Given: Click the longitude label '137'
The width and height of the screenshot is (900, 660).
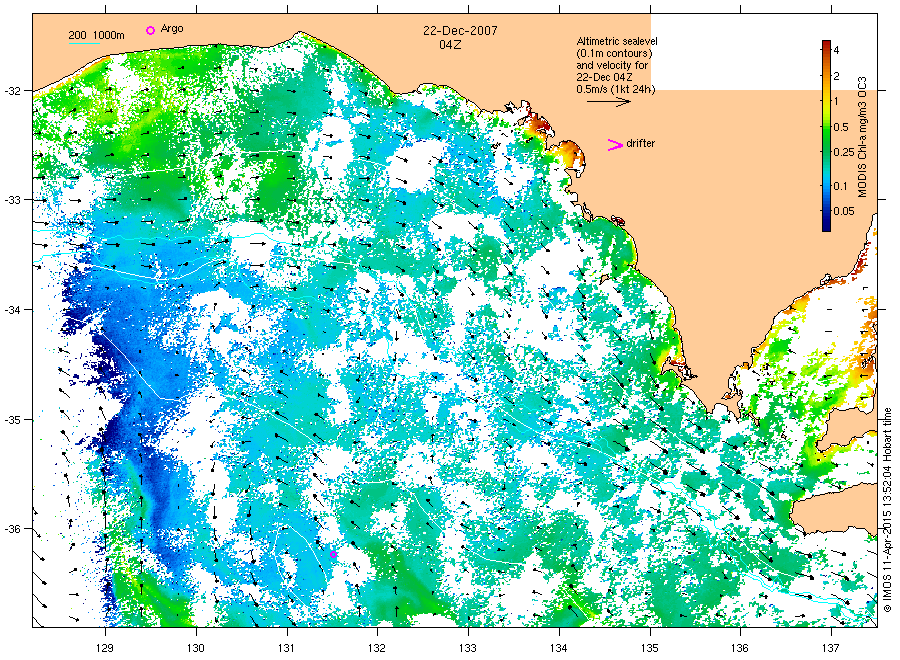Looking at the screenshot, I should 831,649.
